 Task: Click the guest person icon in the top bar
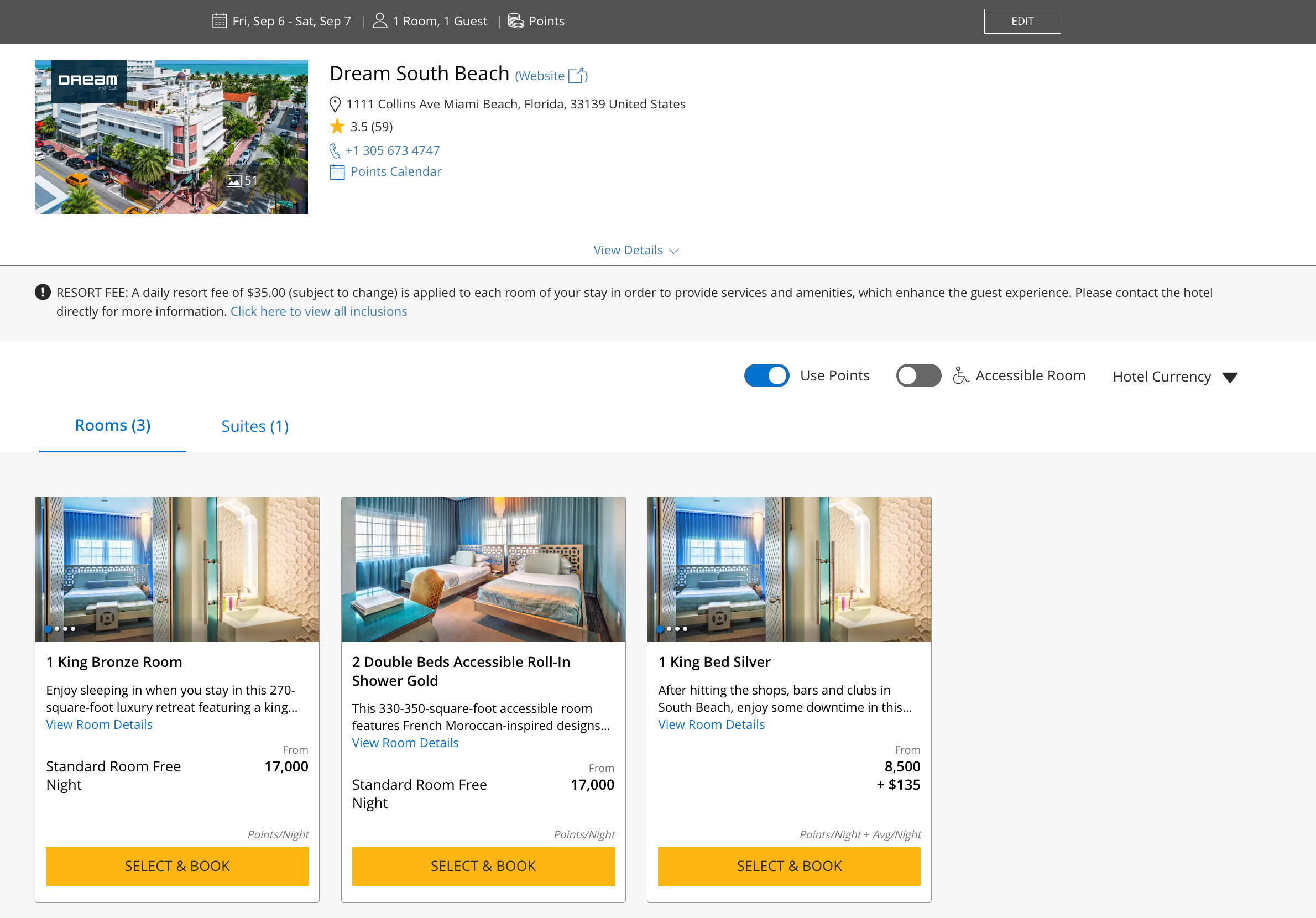point(379,21)
